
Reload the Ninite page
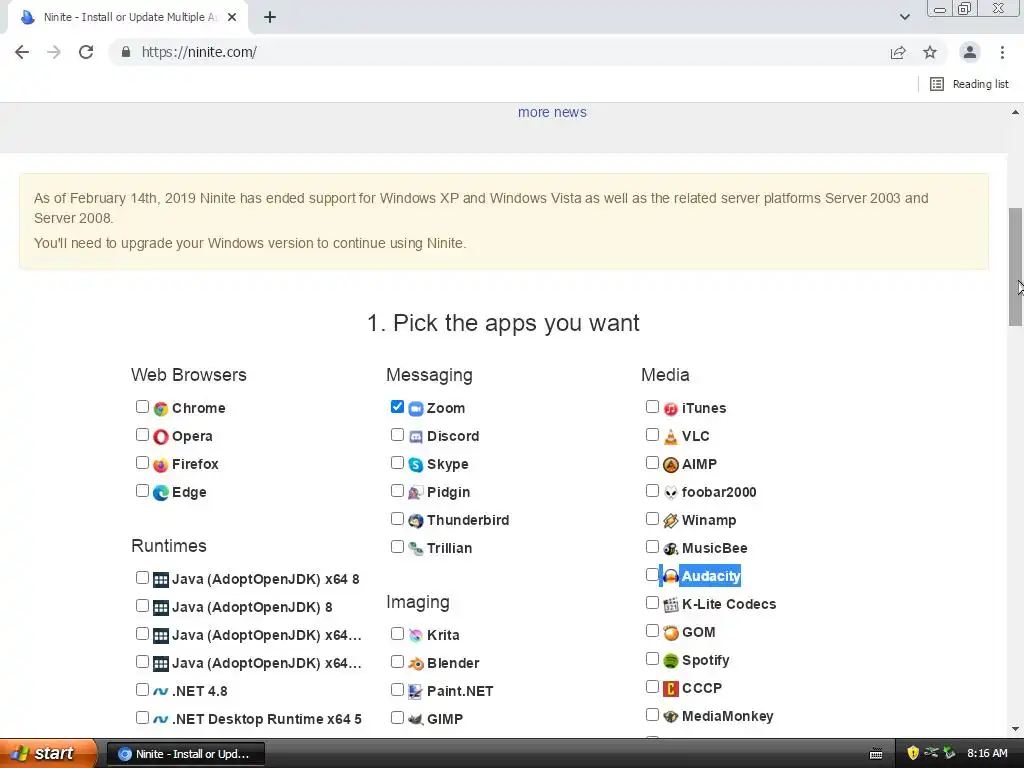click(x=86, y=52)
